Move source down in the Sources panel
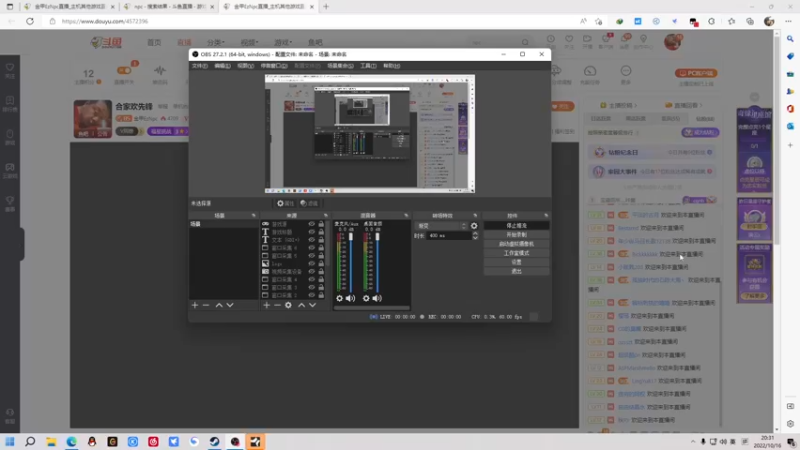 [312, 305]
